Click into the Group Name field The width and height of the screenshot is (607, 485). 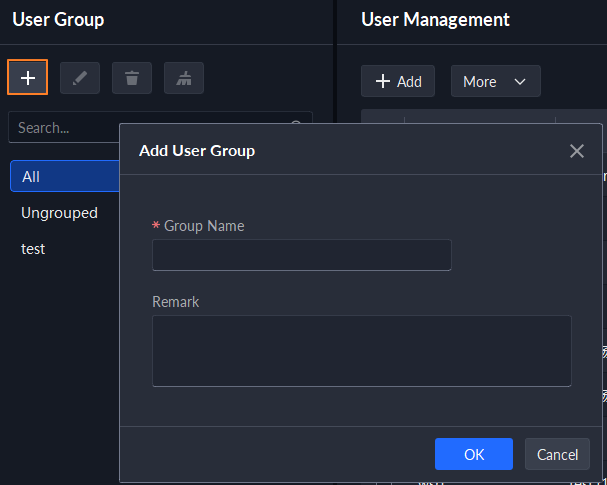click(301, 255)
